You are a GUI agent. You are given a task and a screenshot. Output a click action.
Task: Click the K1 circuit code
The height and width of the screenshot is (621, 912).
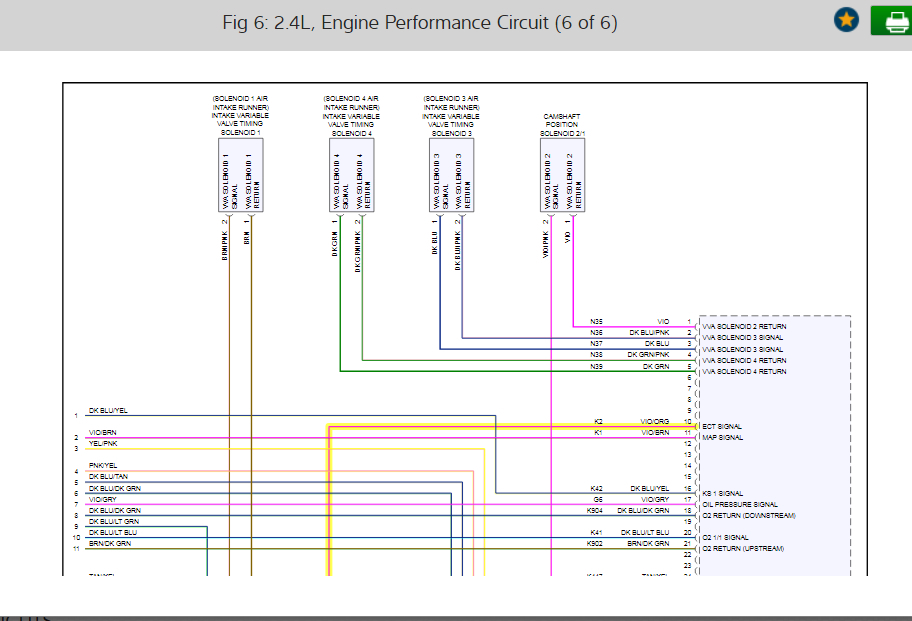598,433
